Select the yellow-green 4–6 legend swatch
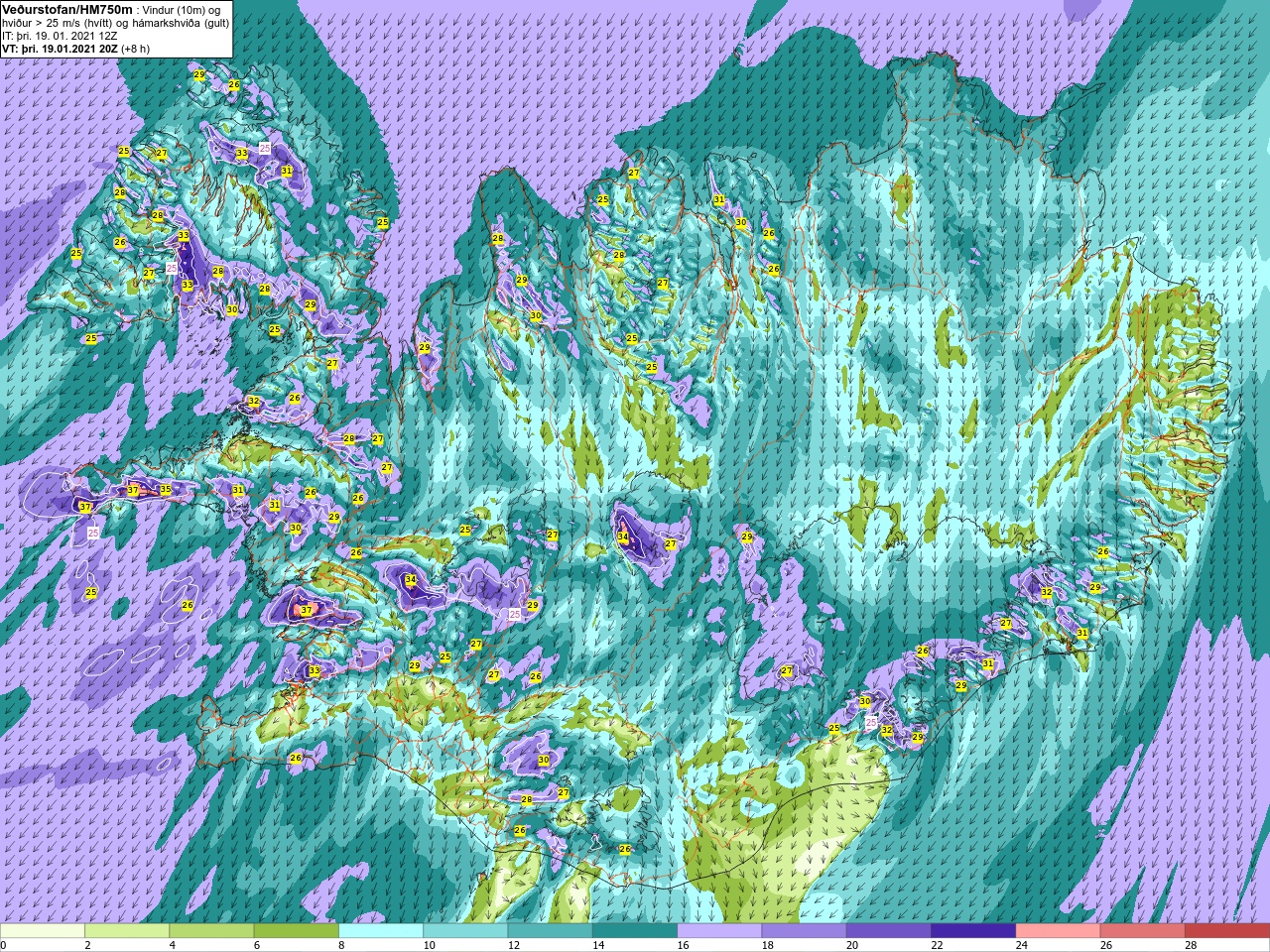Screen dimensions: 1270x952 [211, 931]
